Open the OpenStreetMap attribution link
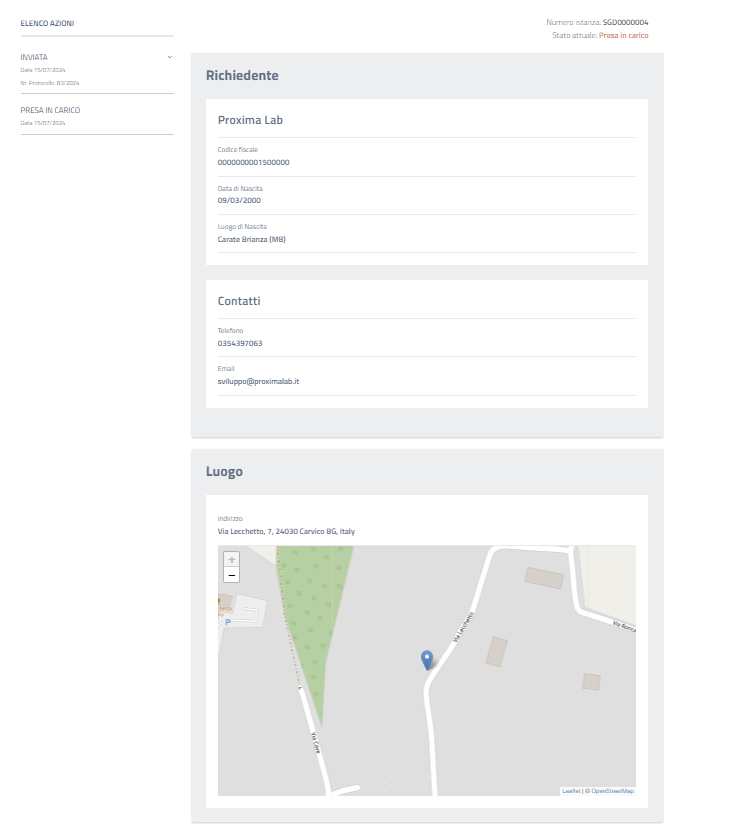This screenshot has height=829, width=734. pos(612,791)
